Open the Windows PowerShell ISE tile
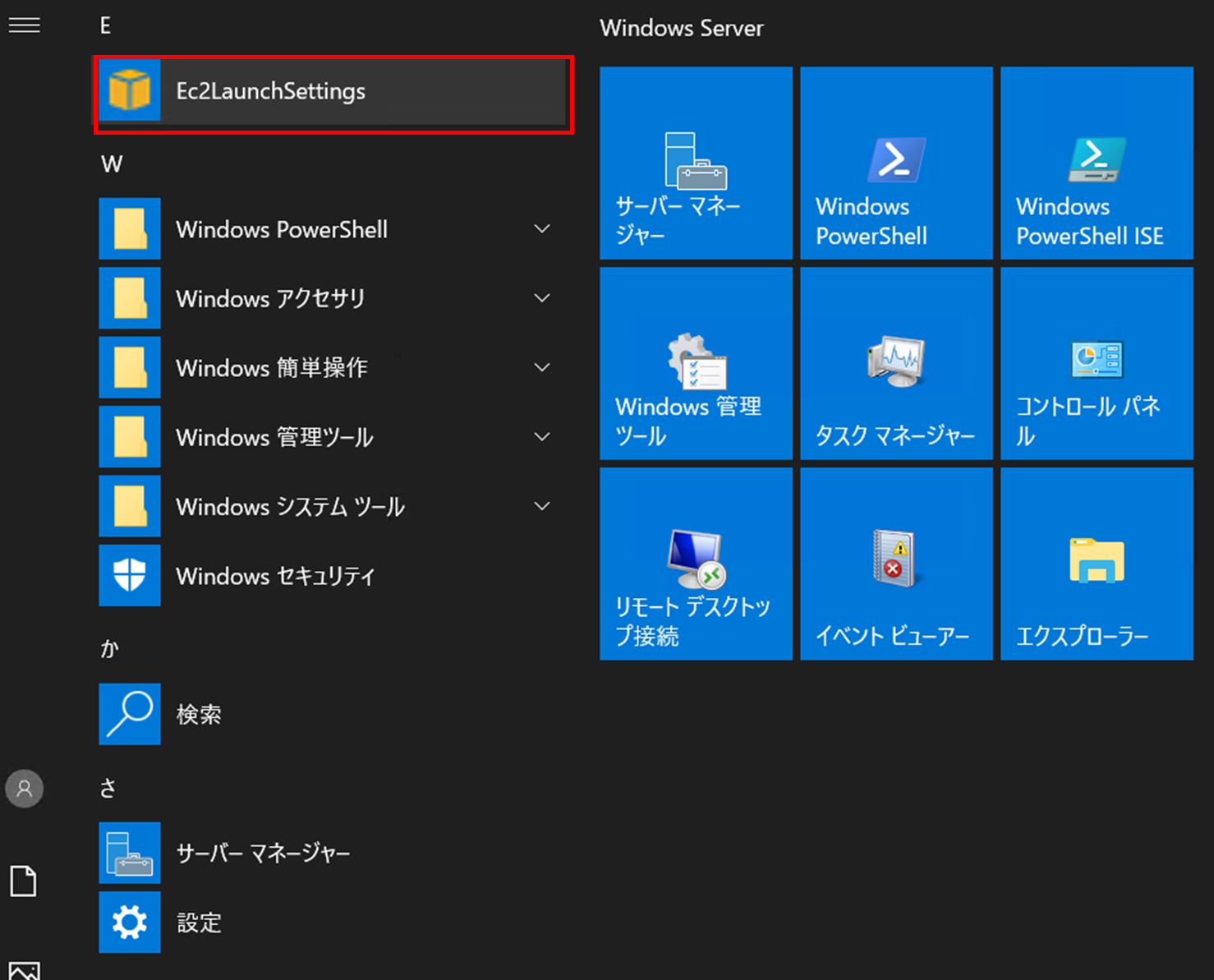Screen dimensions: 1214x980 [x=1097, y=163]
